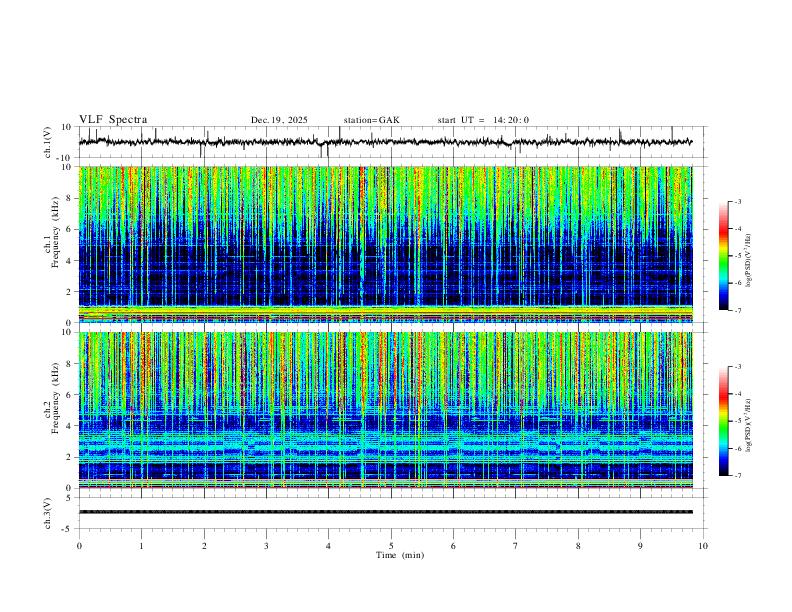Click time axis tick label "7"
Screen dimensions: 792x612
(x=516, y=546)
